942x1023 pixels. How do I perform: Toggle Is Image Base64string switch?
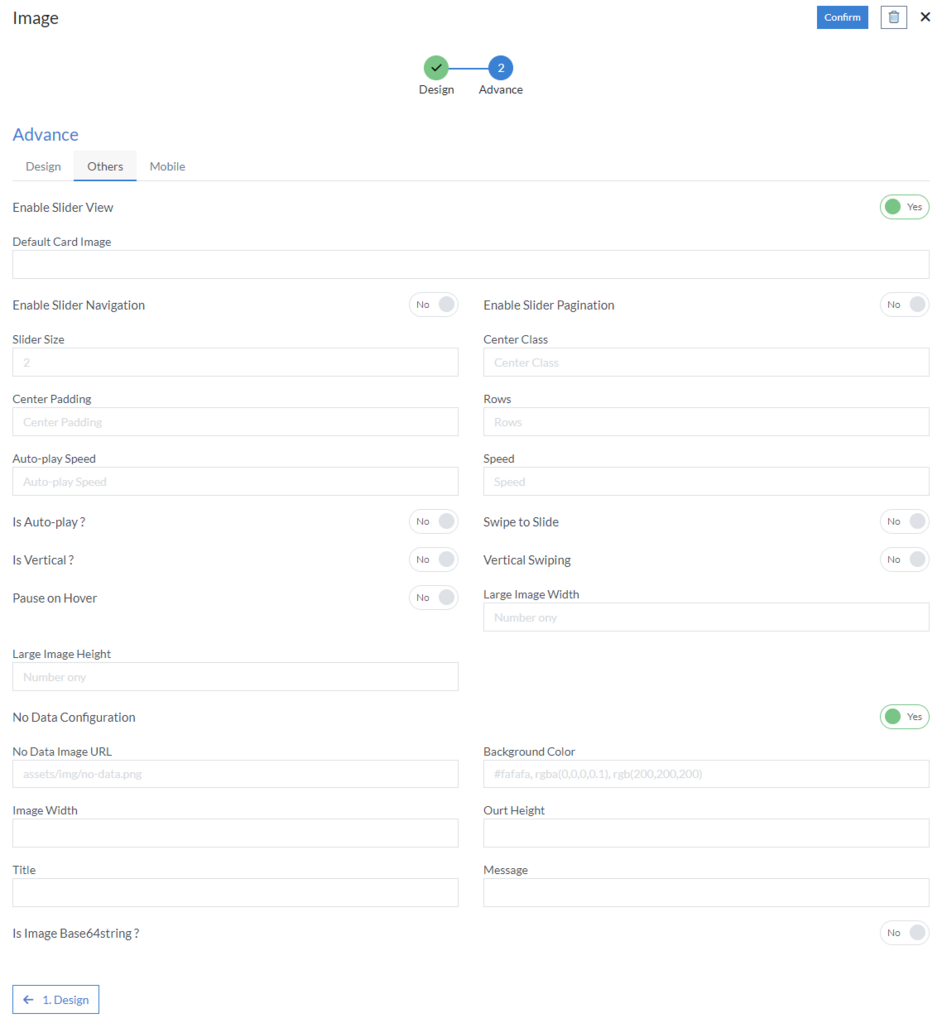tap(904, 933)
